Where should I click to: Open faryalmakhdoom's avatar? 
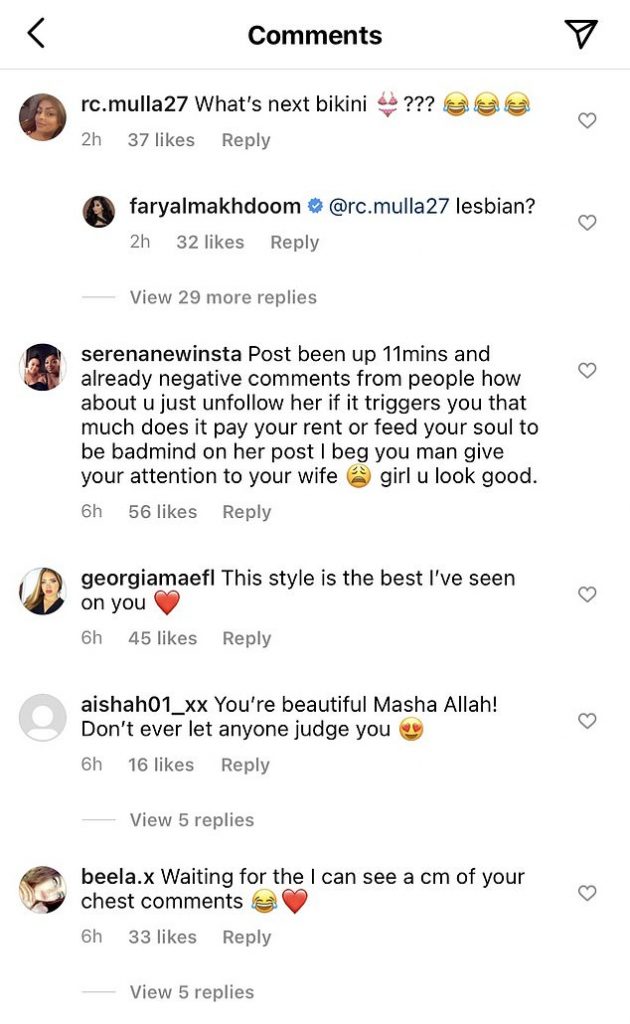tap(99, 212)
